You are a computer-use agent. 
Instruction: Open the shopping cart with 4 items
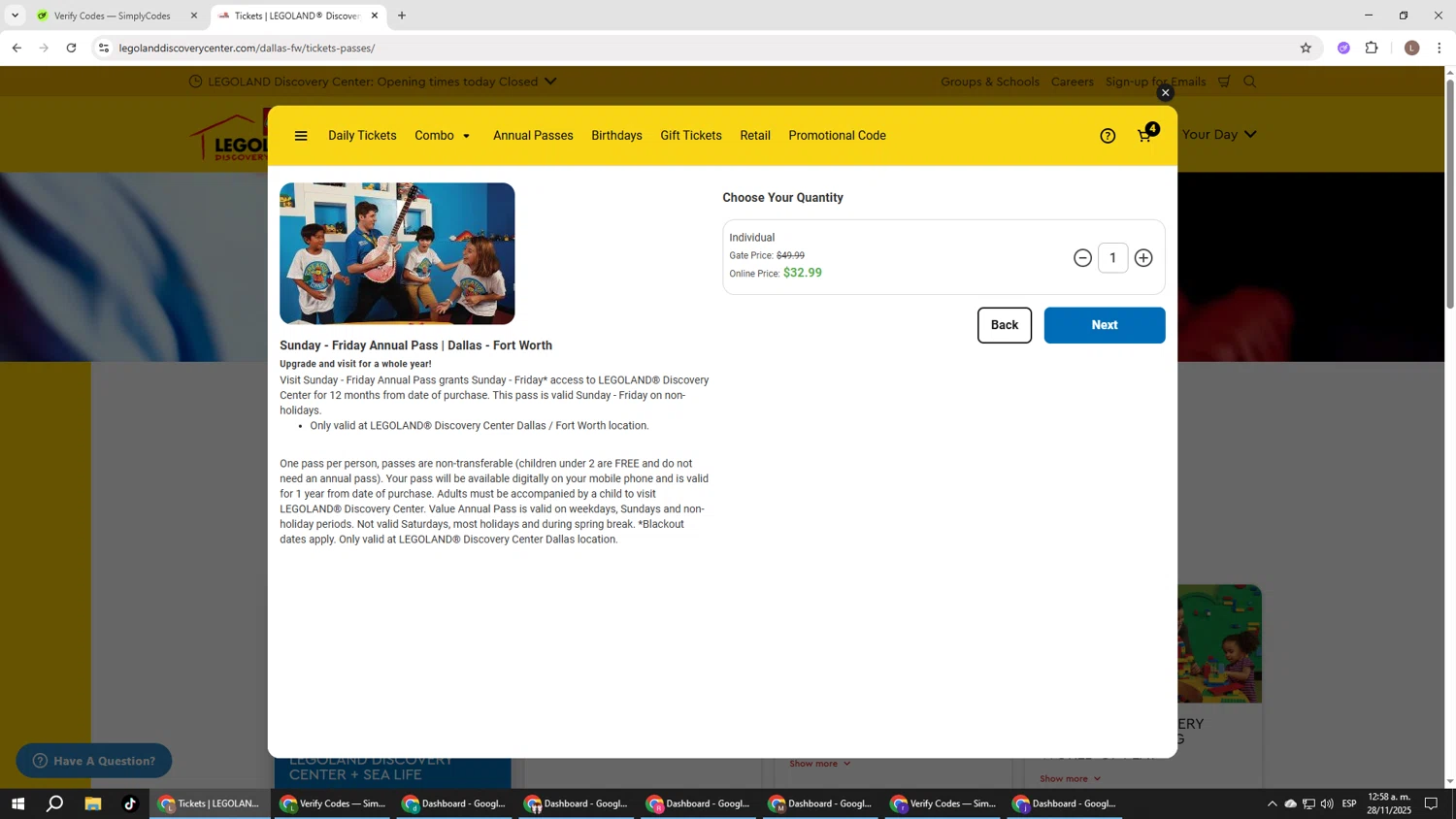[x=1147, y=134]
